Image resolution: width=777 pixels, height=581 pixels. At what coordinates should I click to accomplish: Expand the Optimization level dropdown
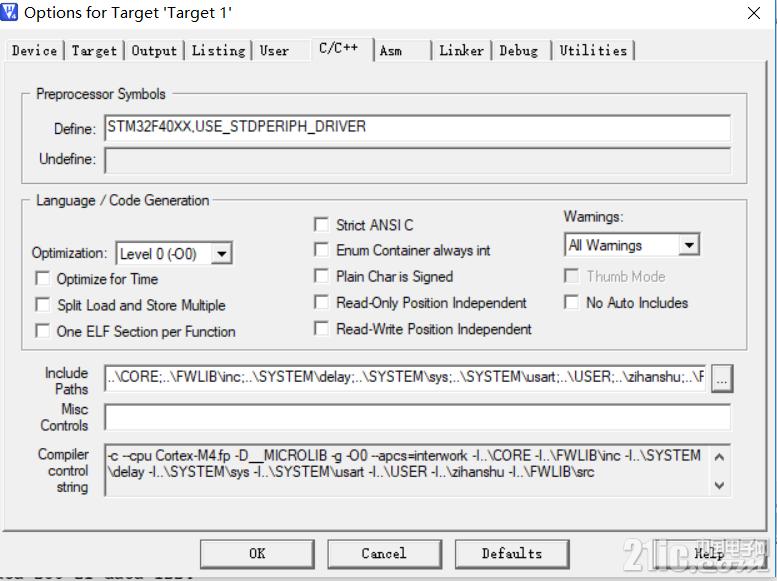click(222, 254)
